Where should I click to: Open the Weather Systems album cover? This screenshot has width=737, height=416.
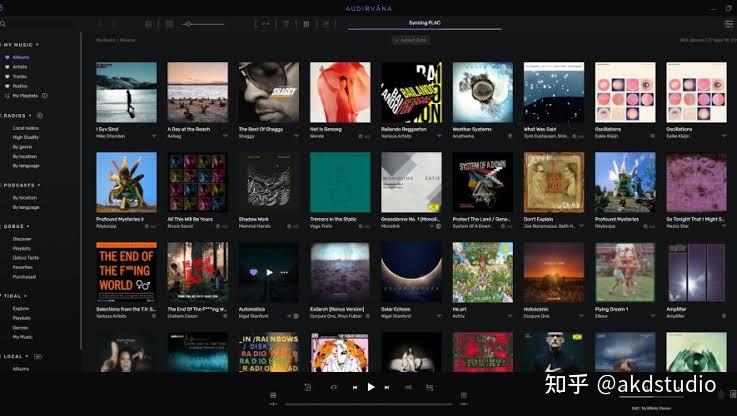coord(483,92)
